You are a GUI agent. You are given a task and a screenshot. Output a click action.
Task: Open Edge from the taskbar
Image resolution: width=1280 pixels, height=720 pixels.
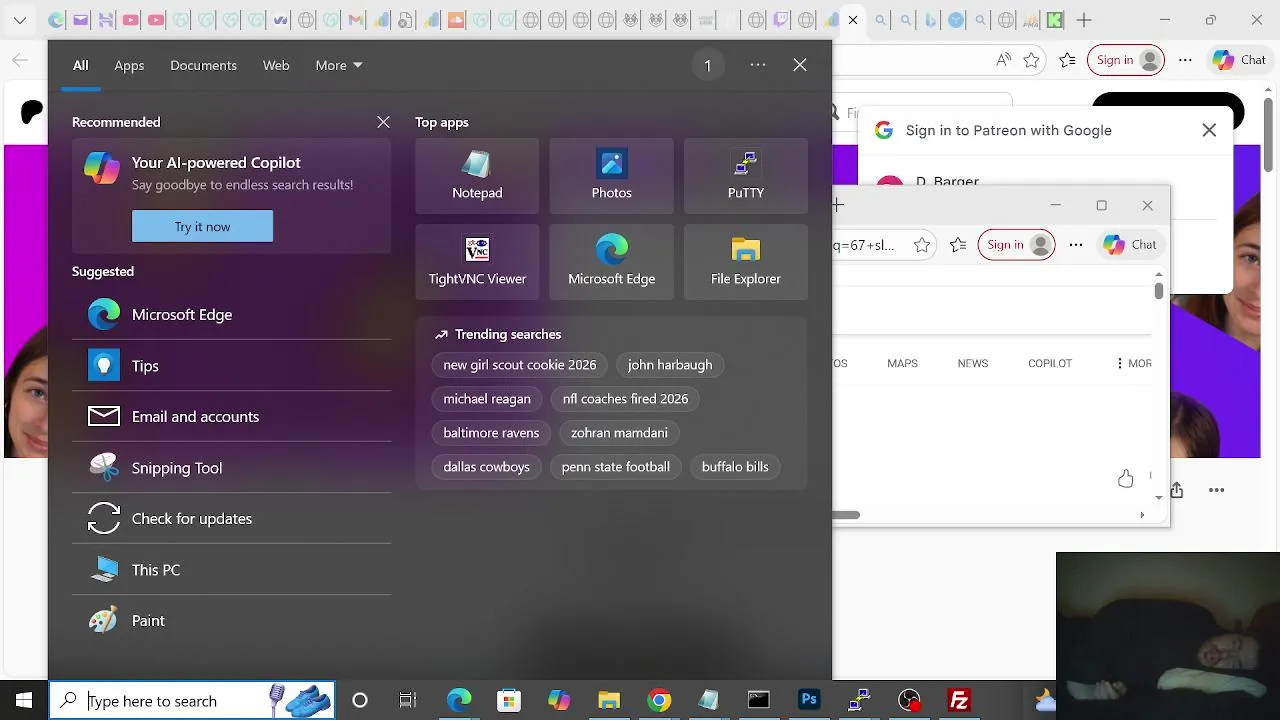click(x=459, y=700)
